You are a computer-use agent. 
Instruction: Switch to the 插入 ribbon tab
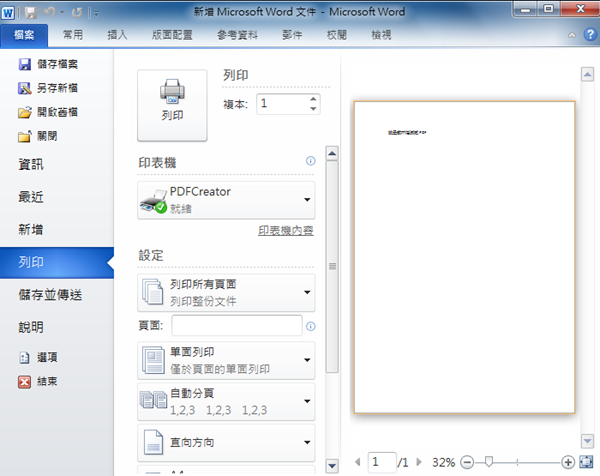(x=117, y=35)
